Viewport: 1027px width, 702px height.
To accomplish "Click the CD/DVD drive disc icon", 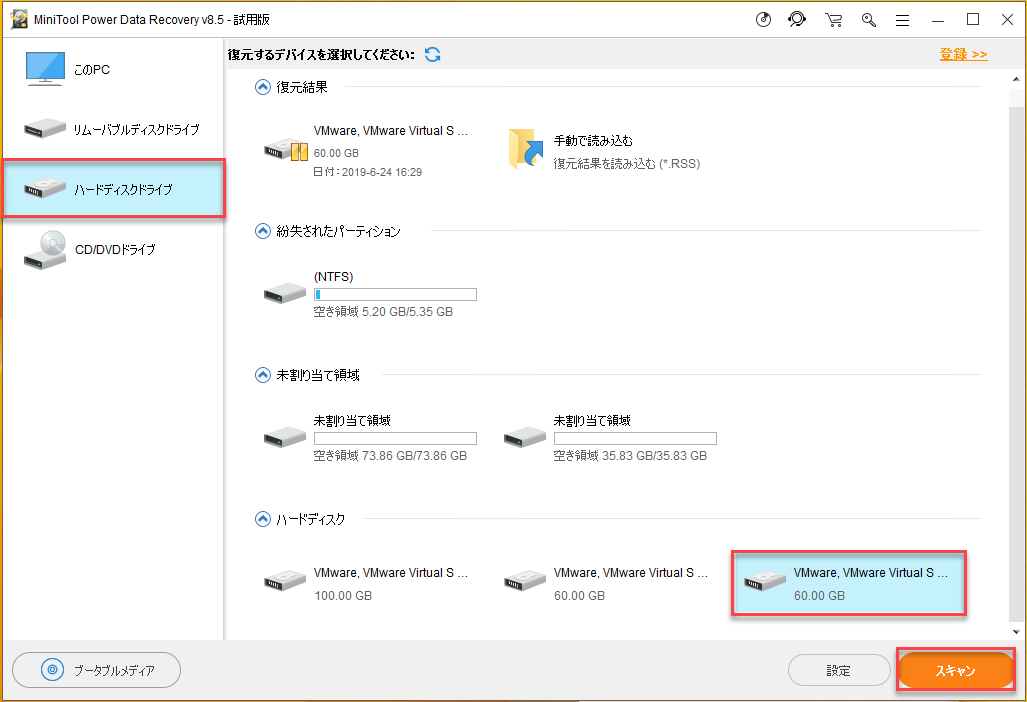I will click(45, 249).
